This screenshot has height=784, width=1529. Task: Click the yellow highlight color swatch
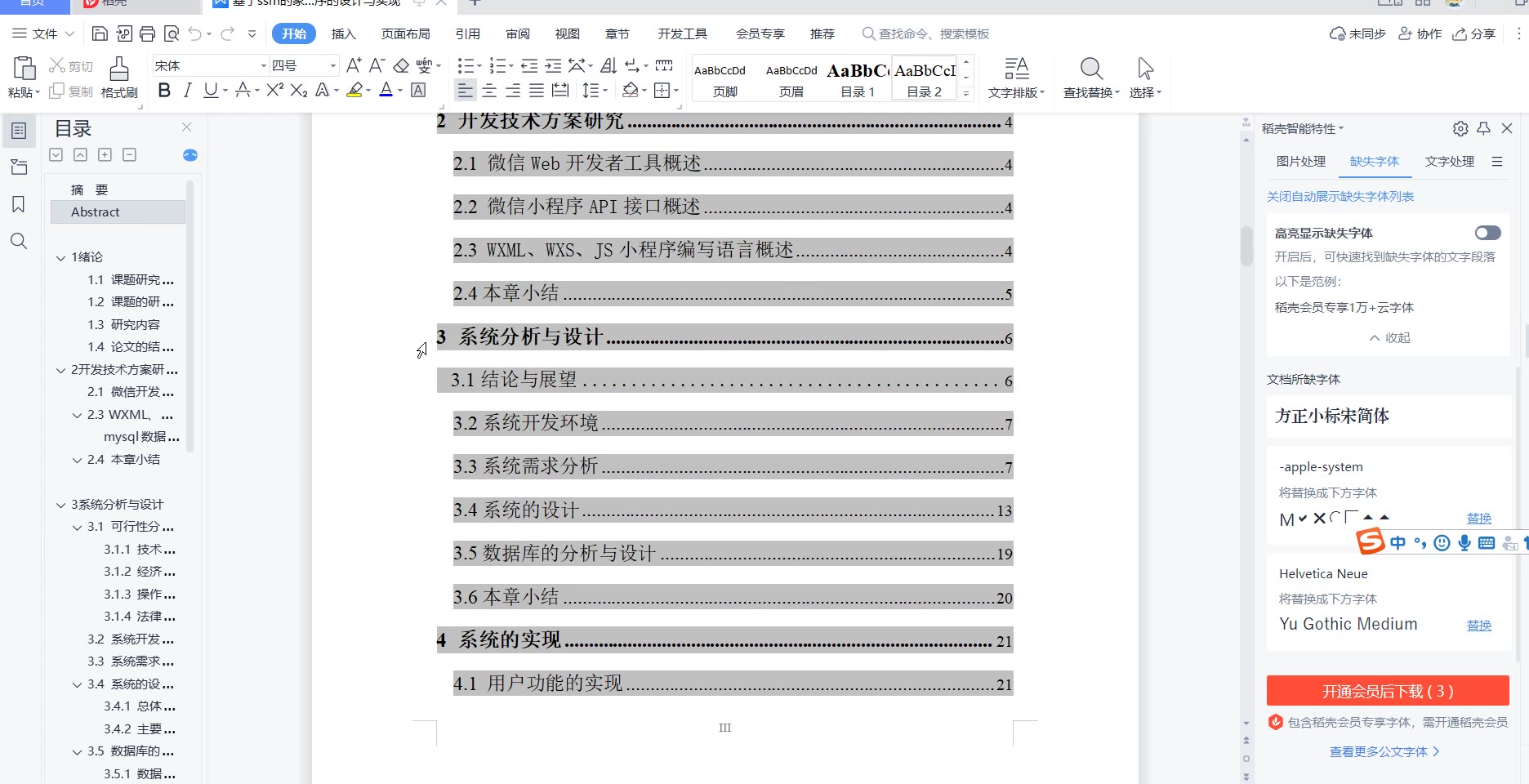(x=354, y=91)
